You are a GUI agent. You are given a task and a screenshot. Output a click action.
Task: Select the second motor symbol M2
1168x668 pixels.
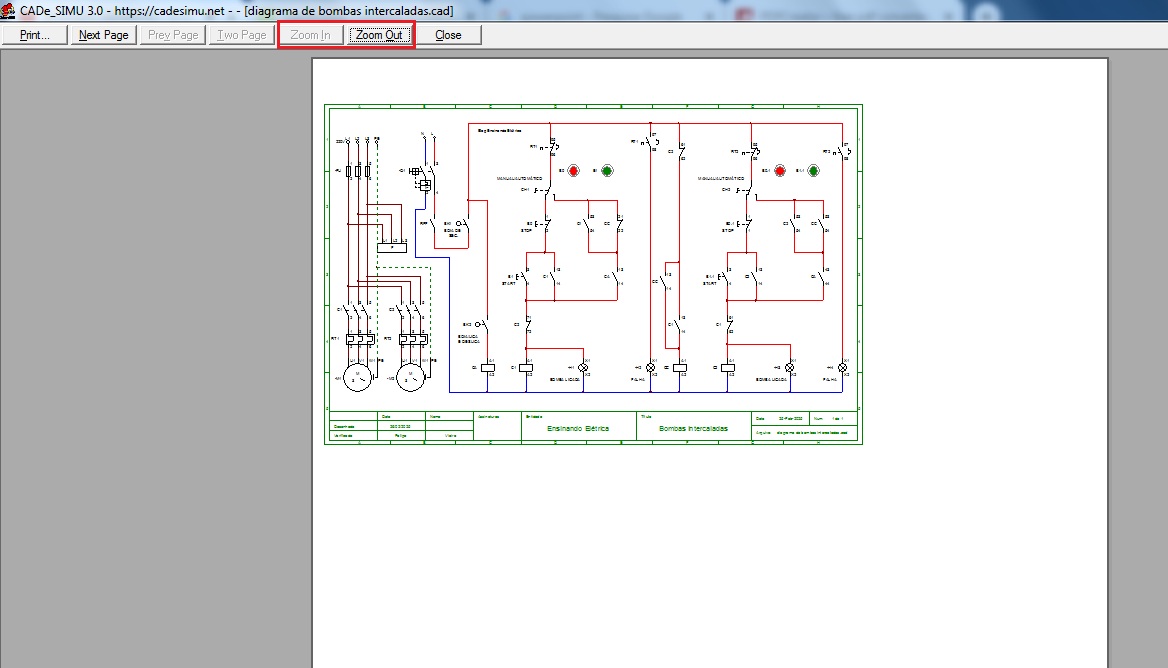coord(410,378)
